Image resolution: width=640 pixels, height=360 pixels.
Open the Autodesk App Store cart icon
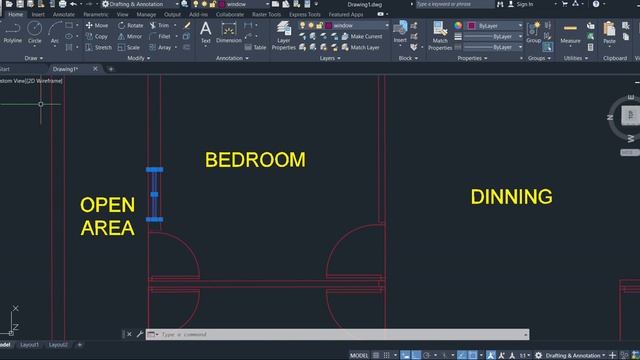pos(565,4)
